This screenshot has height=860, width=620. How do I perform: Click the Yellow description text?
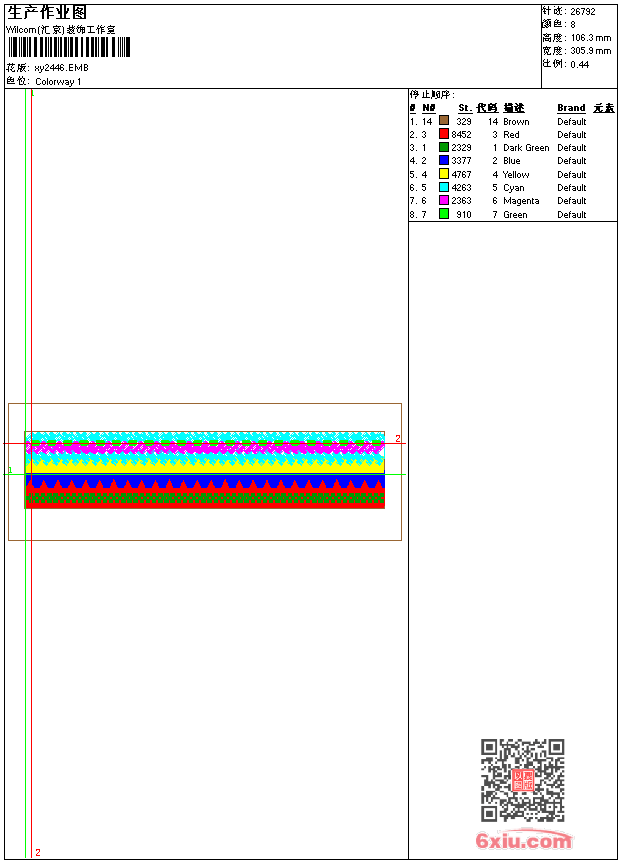(x=516, y=174)
